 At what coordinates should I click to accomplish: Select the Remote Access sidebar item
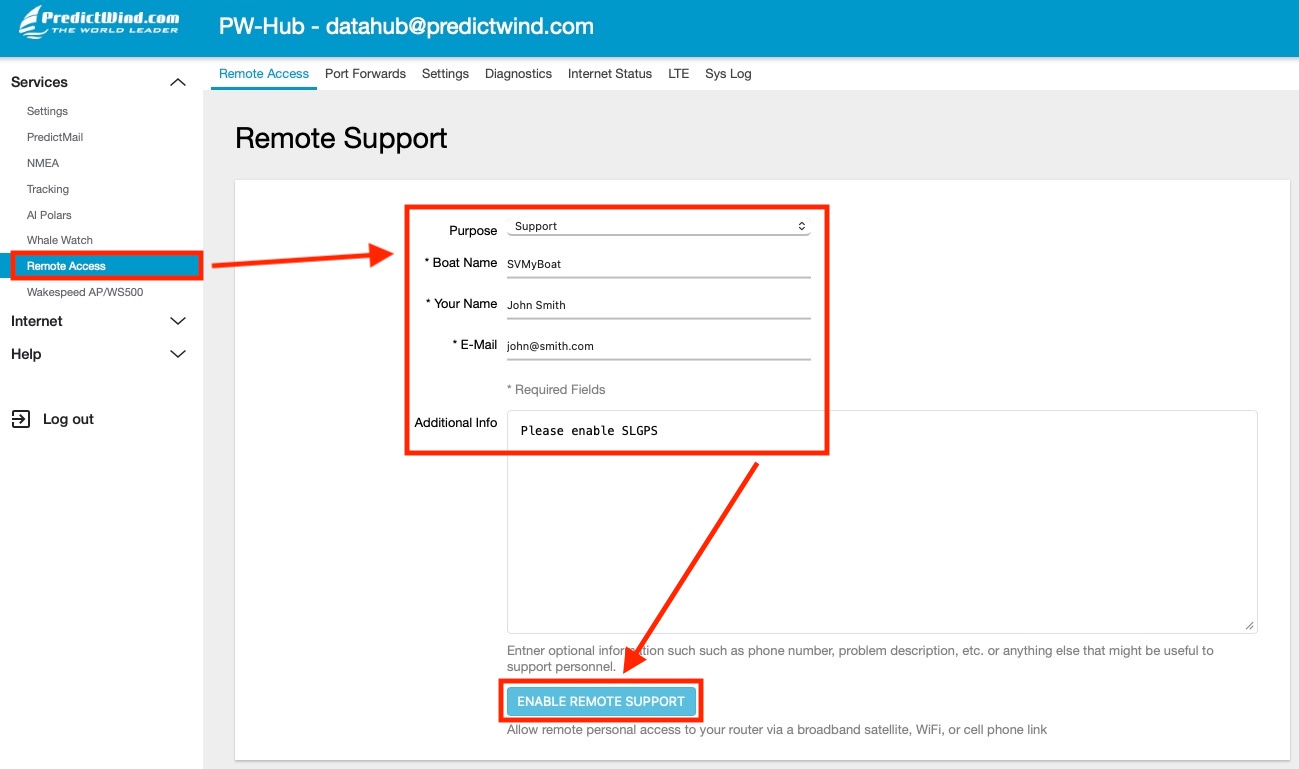click(67, 265)
